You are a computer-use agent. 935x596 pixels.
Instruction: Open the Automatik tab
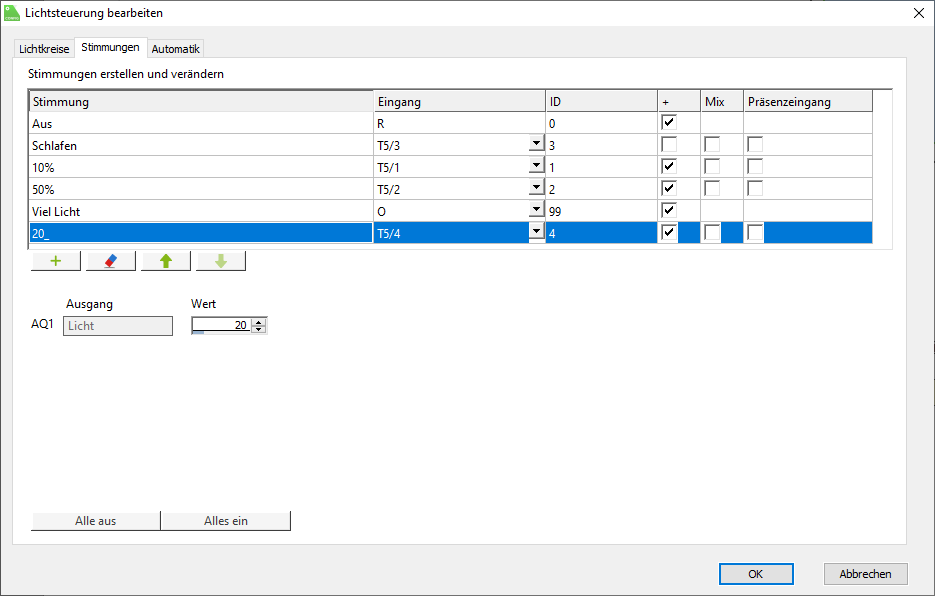[x=176, y=49]
